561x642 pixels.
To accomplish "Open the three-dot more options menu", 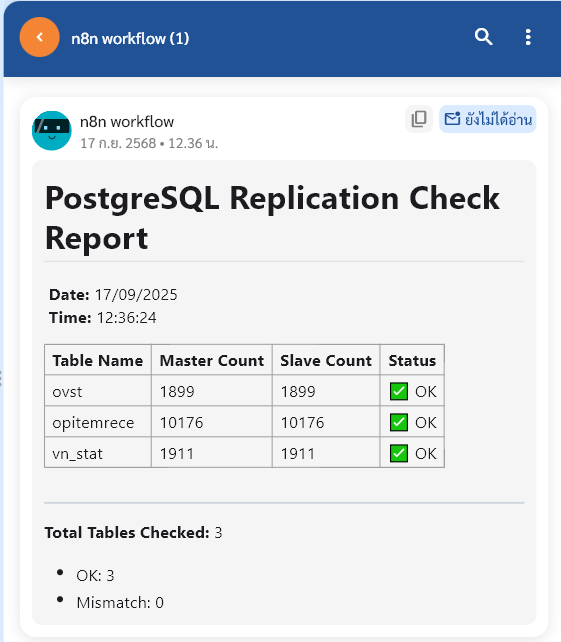I will point(528,37).
